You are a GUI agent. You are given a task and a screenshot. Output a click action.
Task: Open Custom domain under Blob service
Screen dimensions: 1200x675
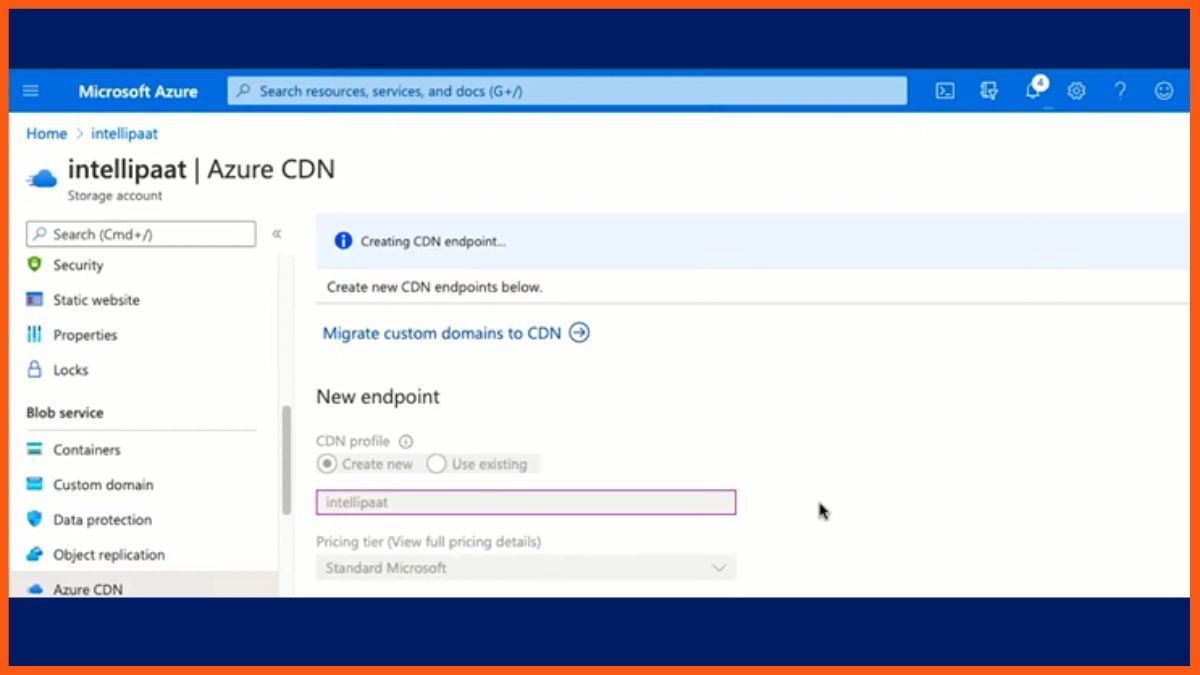pos(103,485)
